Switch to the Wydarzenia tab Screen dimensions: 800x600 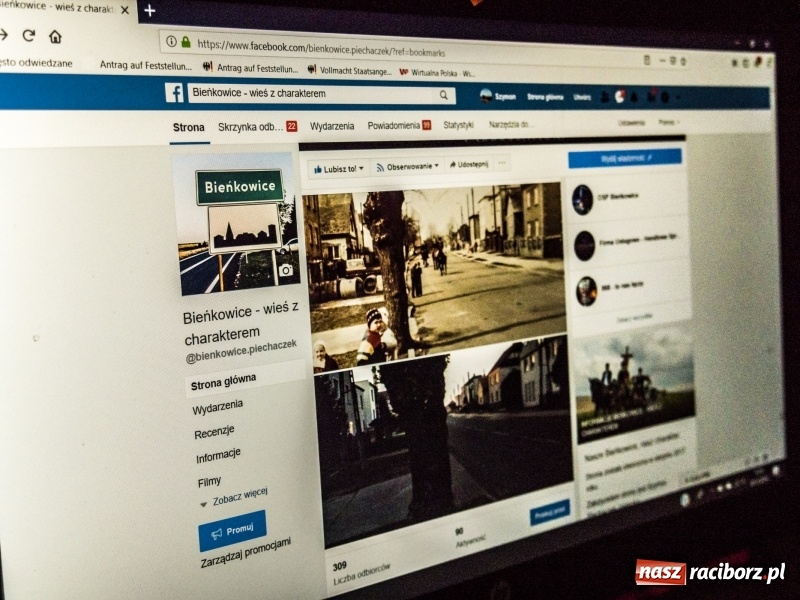(x=333, y=125)
